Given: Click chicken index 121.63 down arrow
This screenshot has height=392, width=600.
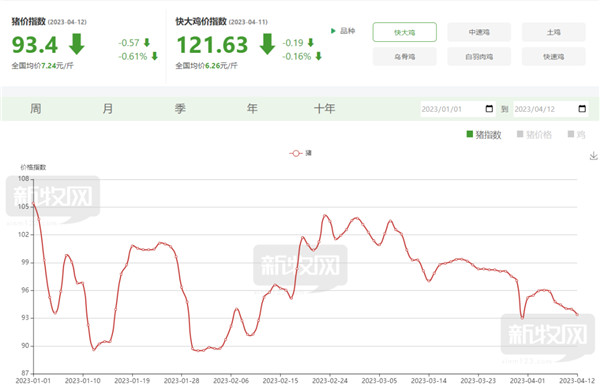Looking at the screenshot, I should 267,44.
